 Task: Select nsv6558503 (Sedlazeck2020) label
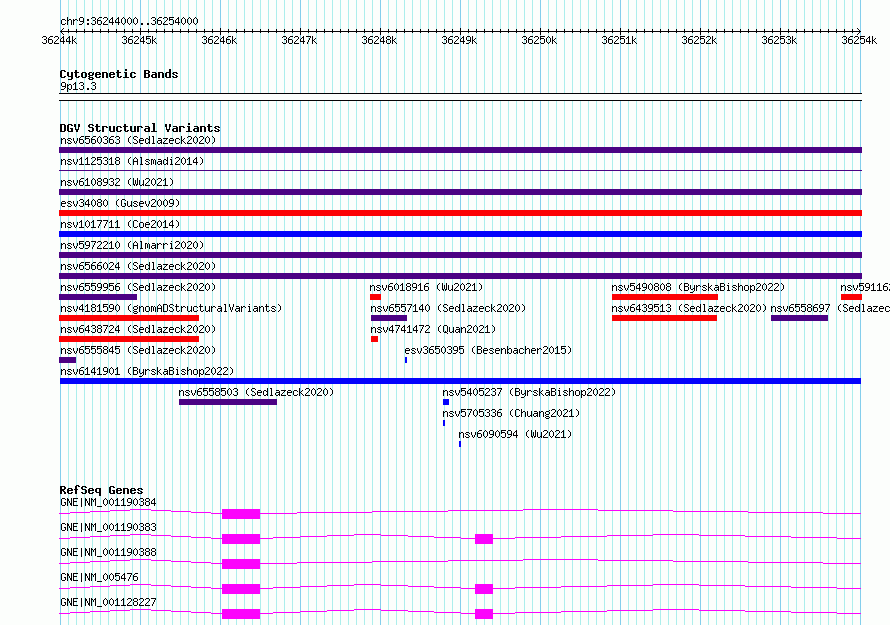256,392
